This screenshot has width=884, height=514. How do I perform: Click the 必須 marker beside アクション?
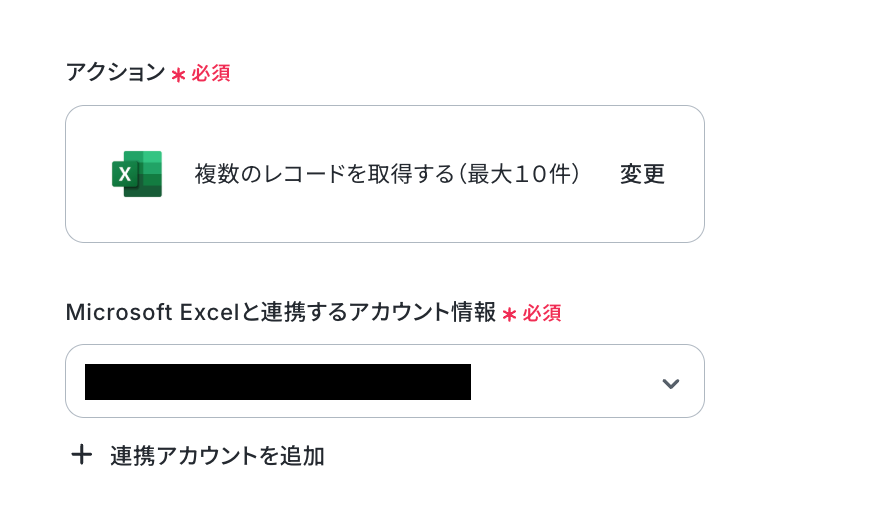click(211, 73)
